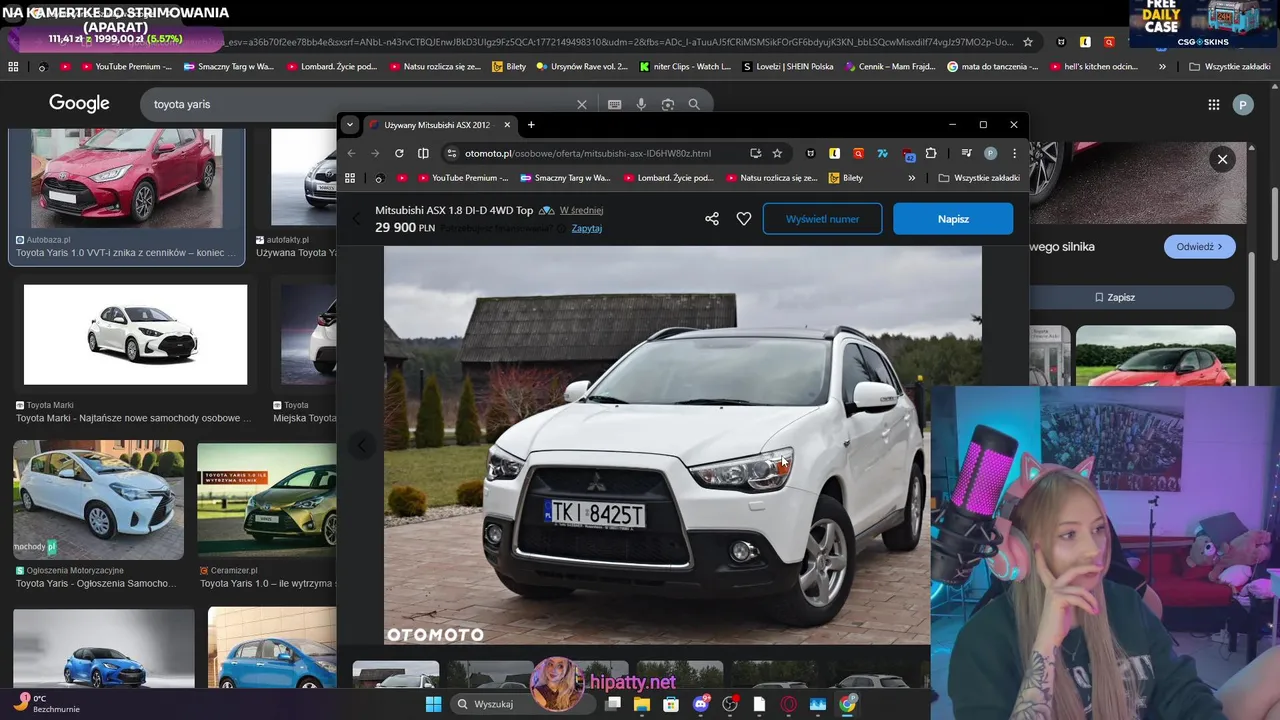Select the Używany Mitsubishi ASX 2012 tab

click(x=438, y=125)
